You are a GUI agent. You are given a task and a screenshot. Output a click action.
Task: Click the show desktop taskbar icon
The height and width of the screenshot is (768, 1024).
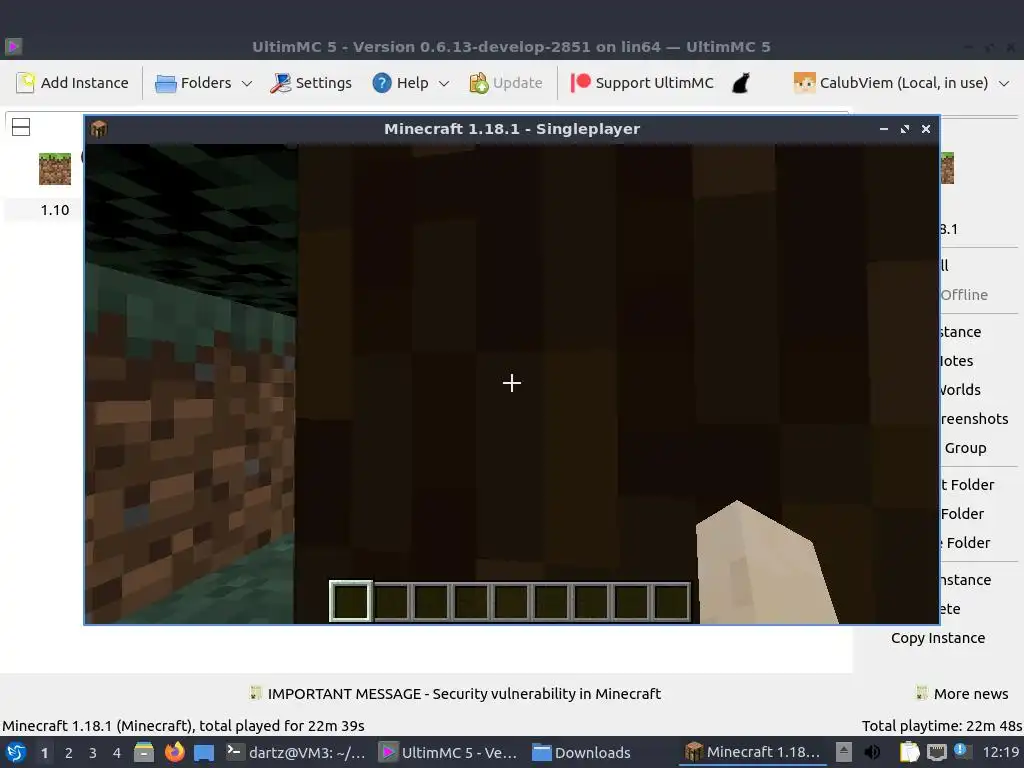(204, 753)
